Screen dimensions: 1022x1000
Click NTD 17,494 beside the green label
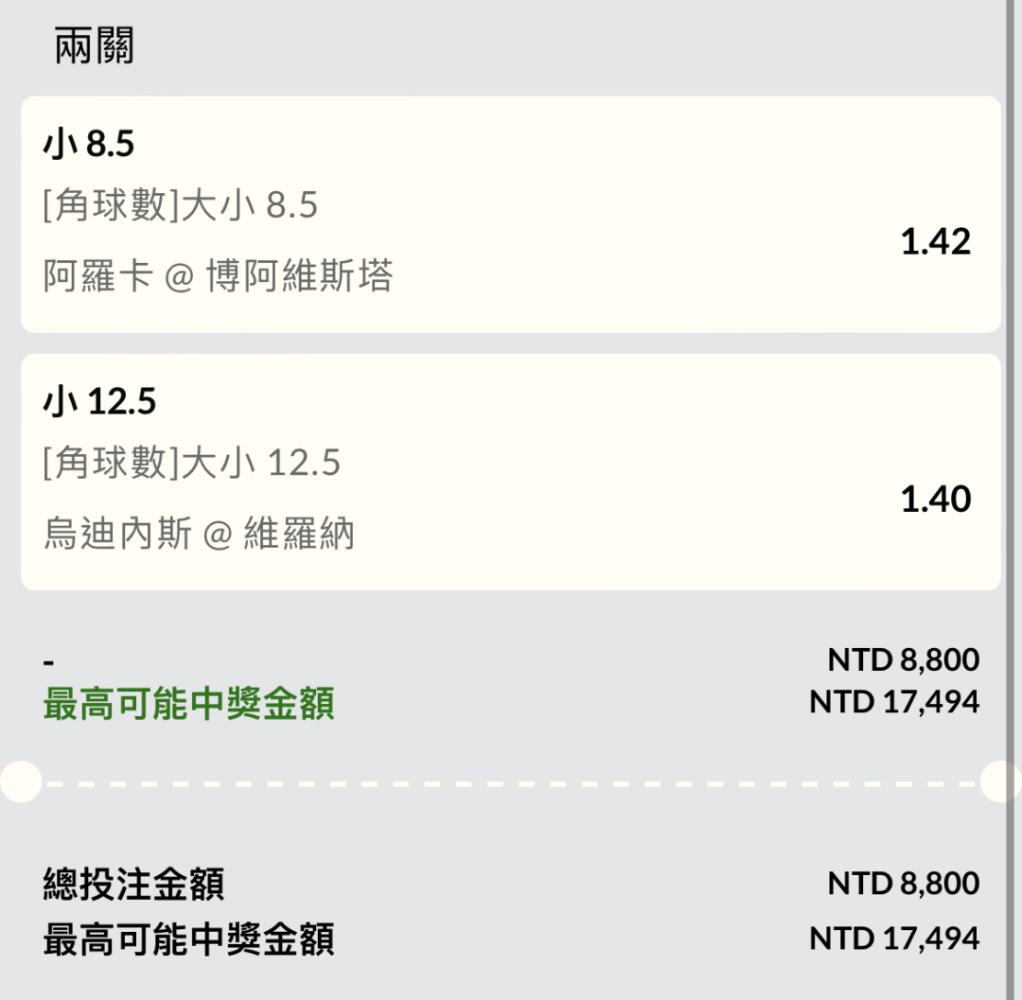tap(894, 702)
